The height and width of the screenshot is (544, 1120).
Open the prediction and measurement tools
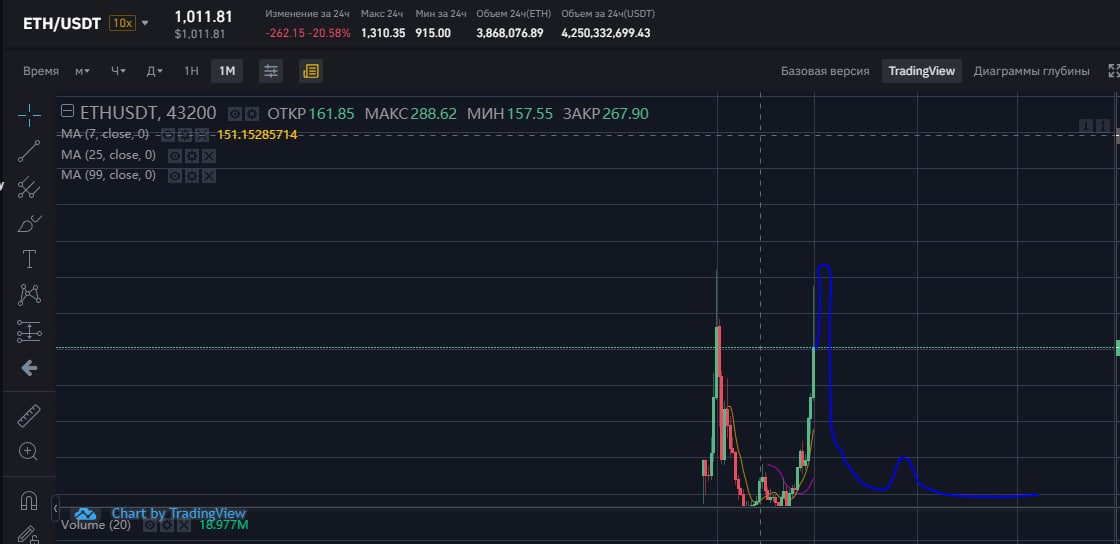point(29,331)
